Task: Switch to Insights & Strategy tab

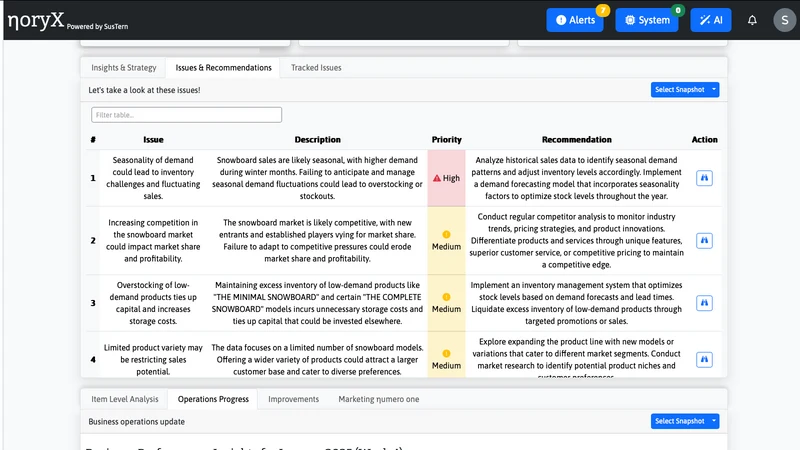Action: tap(123, 68)
